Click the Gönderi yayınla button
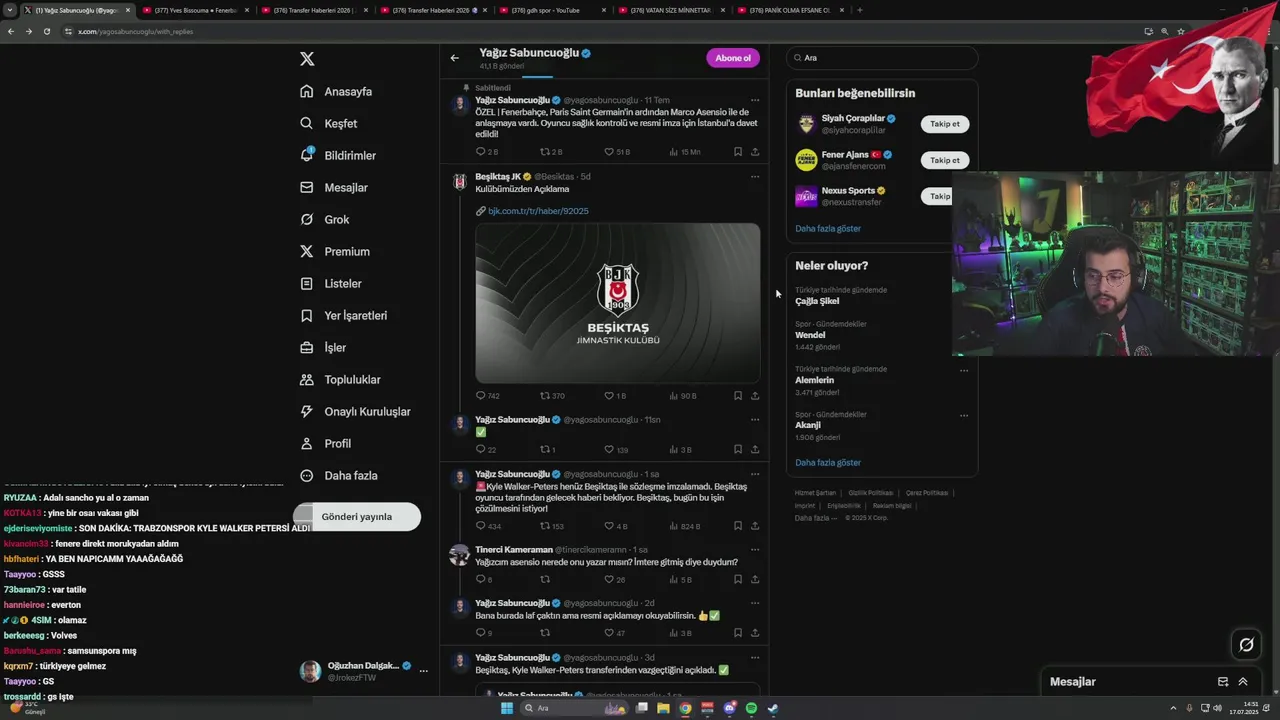1280x720 pixels. tap(357, 517)
